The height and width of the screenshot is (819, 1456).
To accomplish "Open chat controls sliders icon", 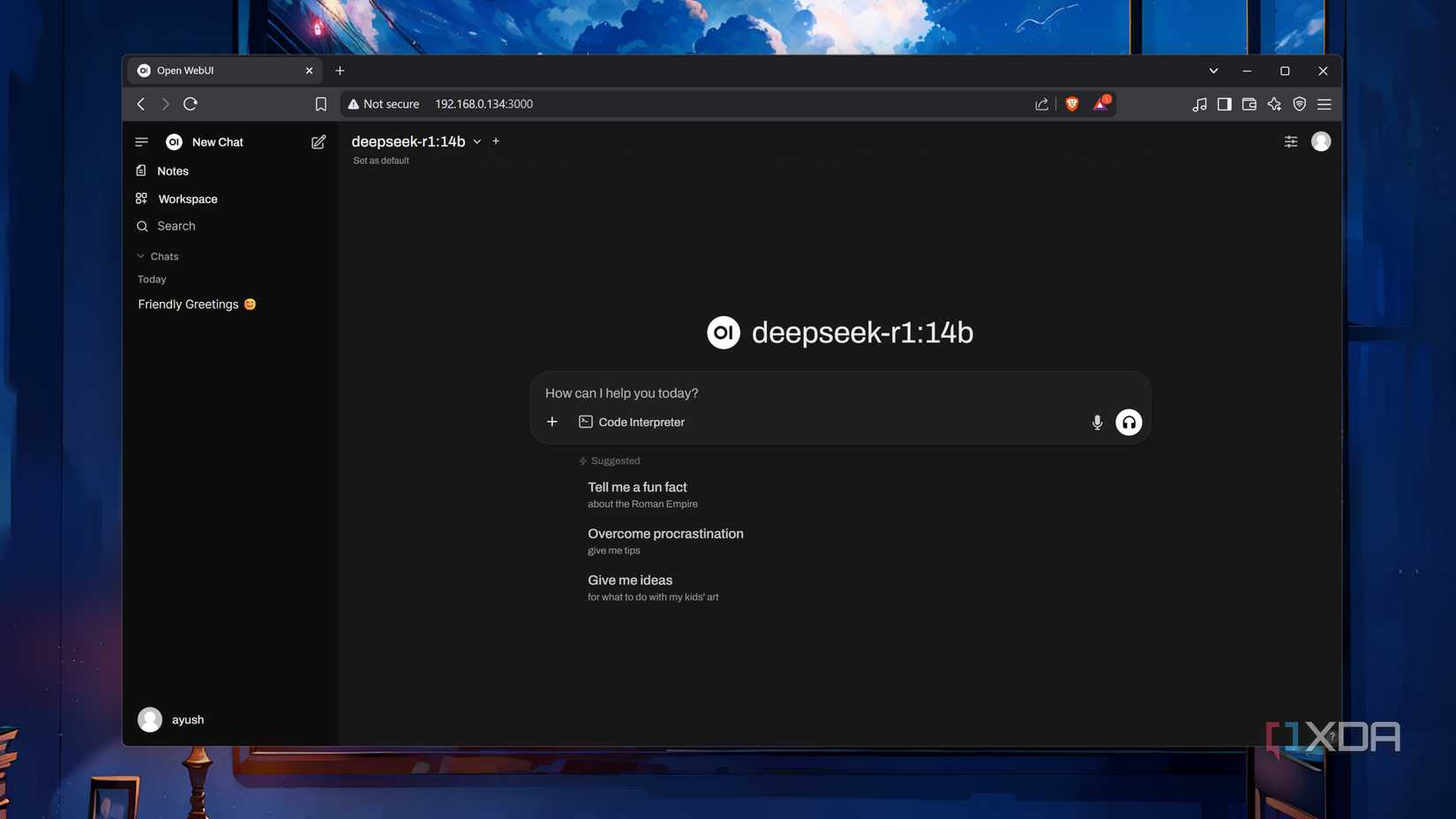I will pos(1290,142).
